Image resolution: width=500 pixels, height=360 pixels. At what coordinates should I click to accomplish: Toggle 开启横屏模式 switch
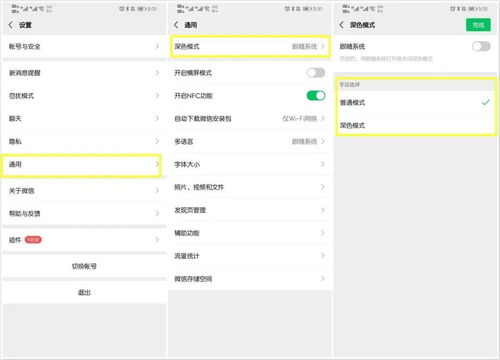(x=315, y=73)
